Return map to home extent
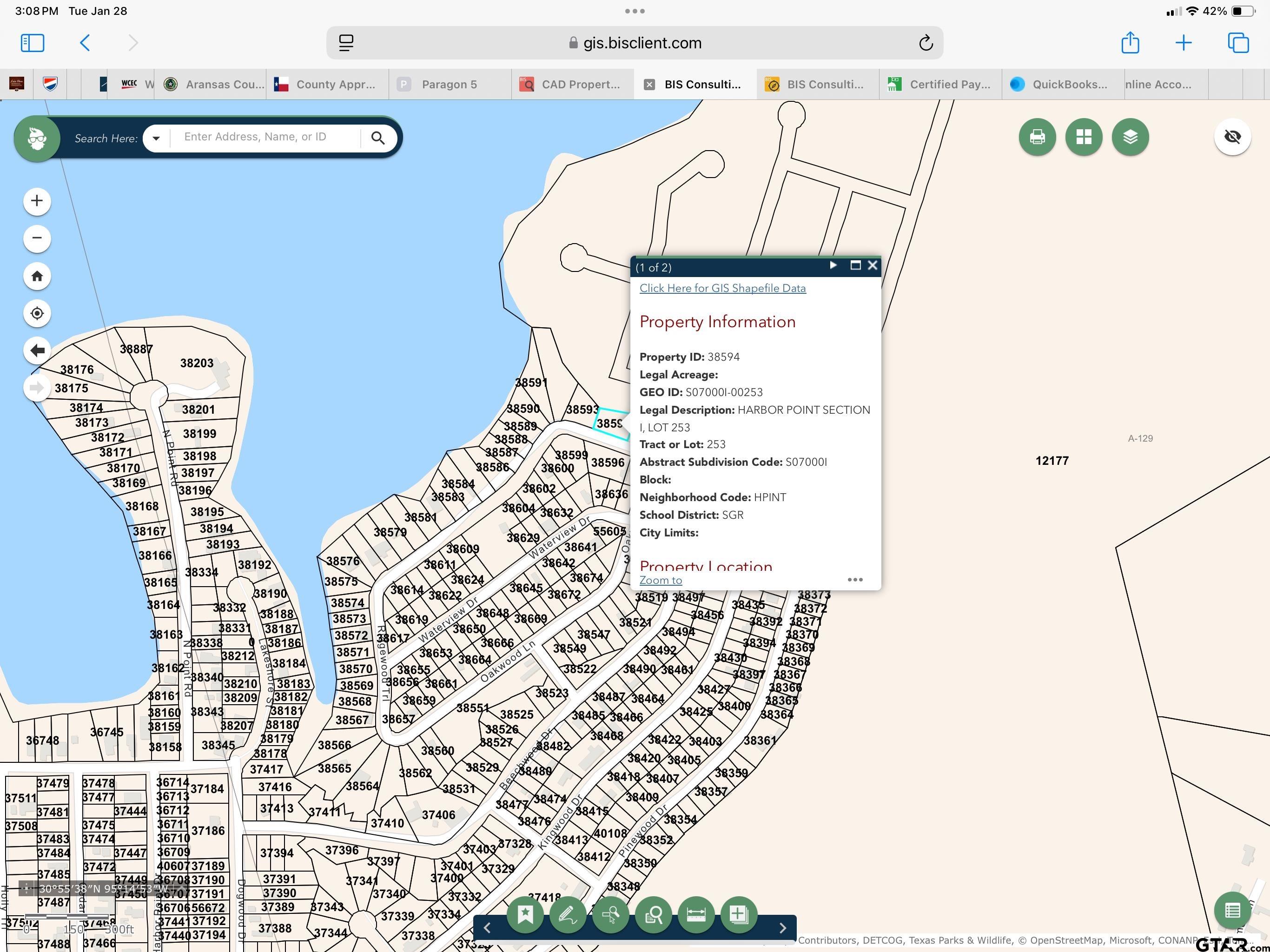1270x952 pixels. tap(37, 276)
